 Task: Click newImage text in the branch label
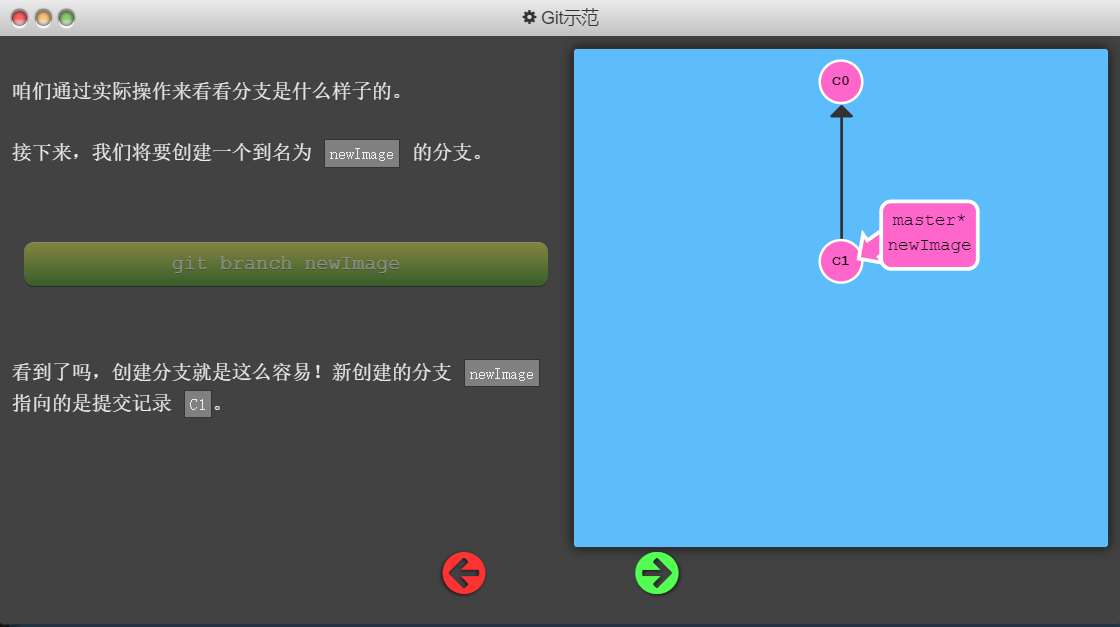[929, 246]
